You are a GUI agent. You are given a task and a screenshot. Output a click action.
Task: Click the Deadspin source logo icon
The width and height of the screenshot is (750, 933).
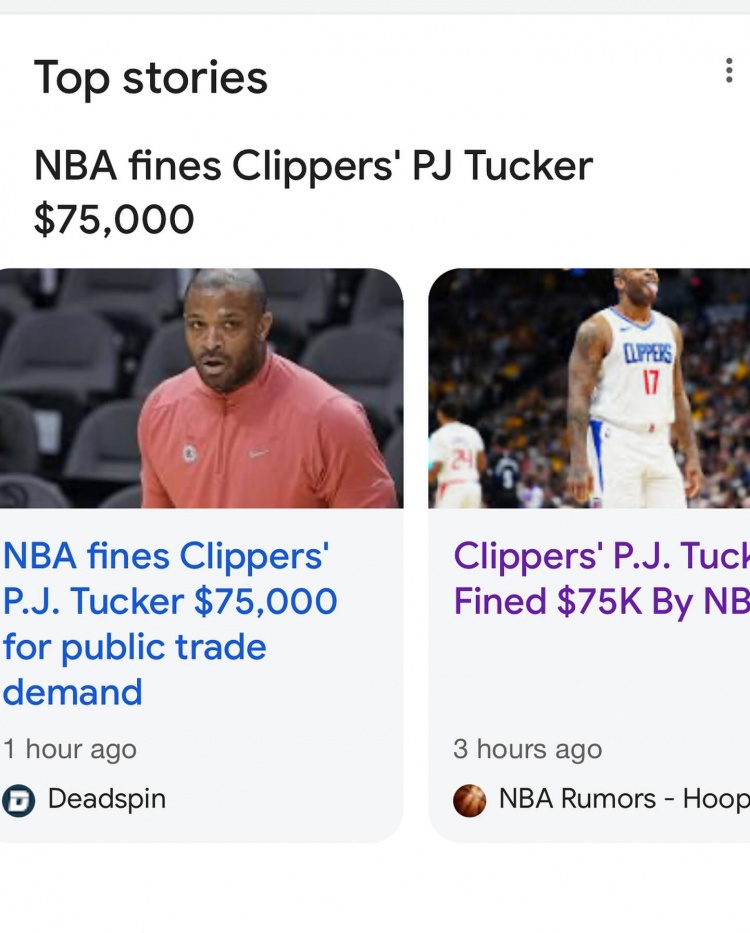(x=18, y=800)
